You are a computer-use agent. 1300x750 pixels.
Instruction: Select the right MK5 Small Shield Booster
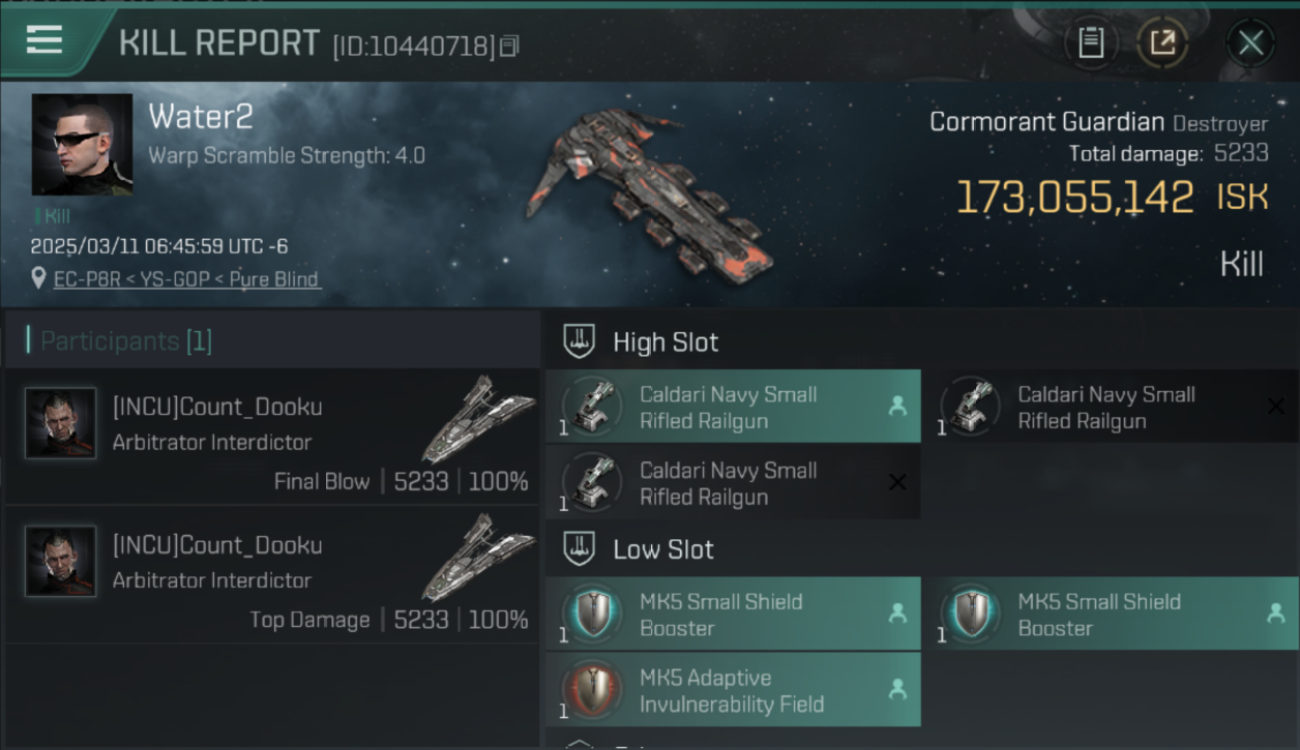coord(1110,614)
